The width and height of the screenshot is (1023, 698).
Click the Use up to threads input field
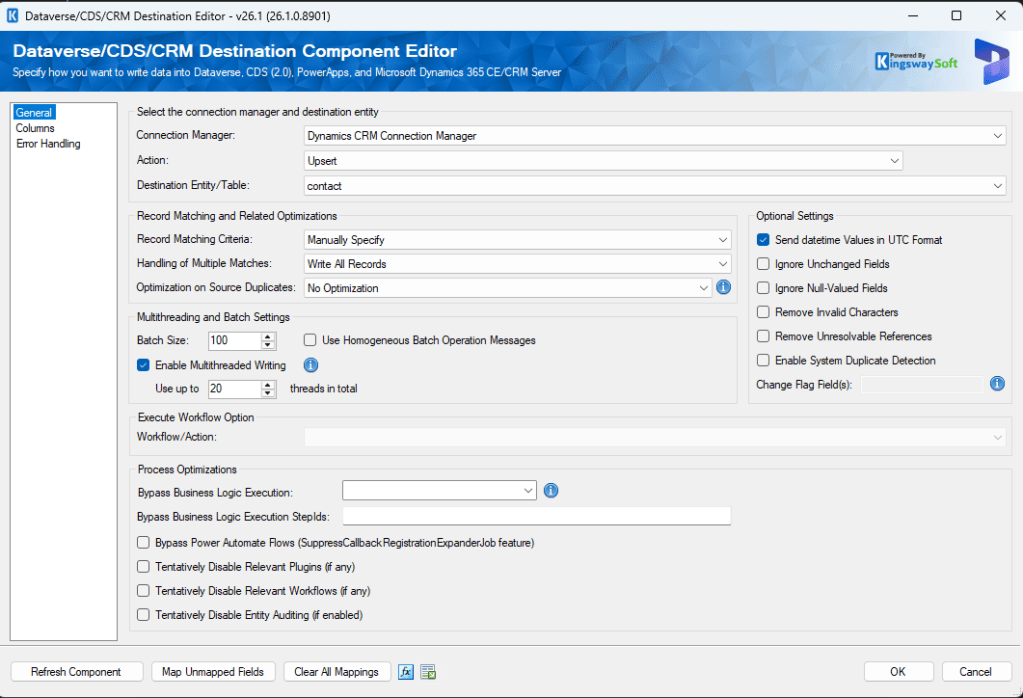[x=235, y=389]
